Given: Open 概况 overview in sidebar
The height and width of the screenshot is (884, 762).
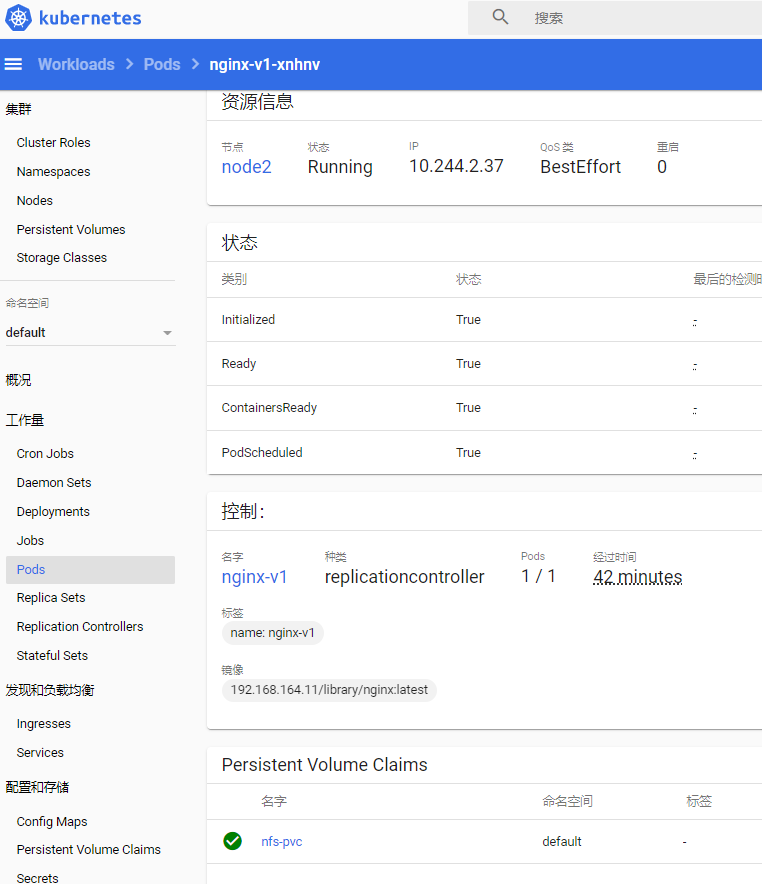Looking at the screenshot, I should 19,380.
